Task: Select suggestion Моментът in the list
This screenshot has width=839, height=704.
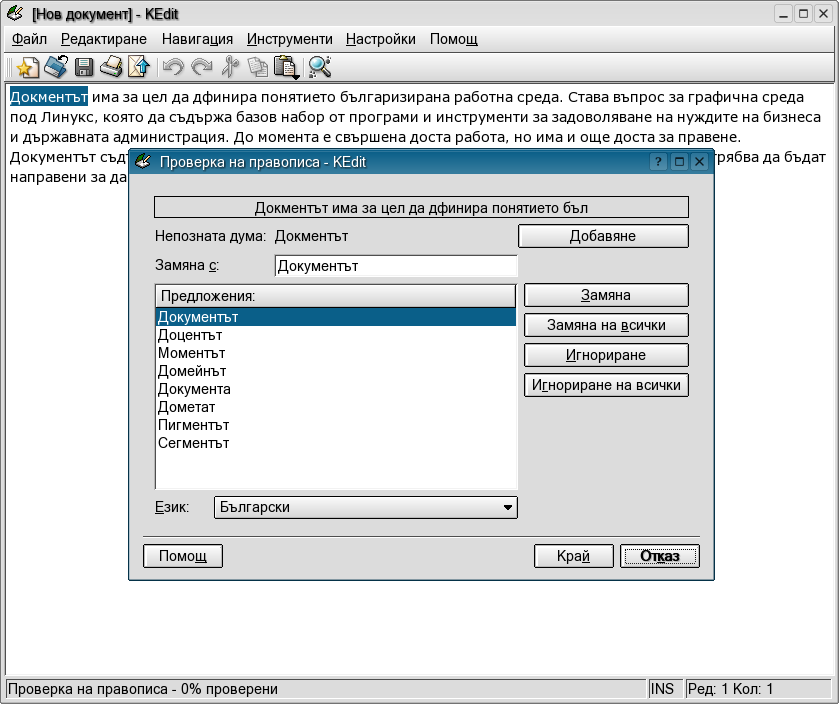Action: 192,353
